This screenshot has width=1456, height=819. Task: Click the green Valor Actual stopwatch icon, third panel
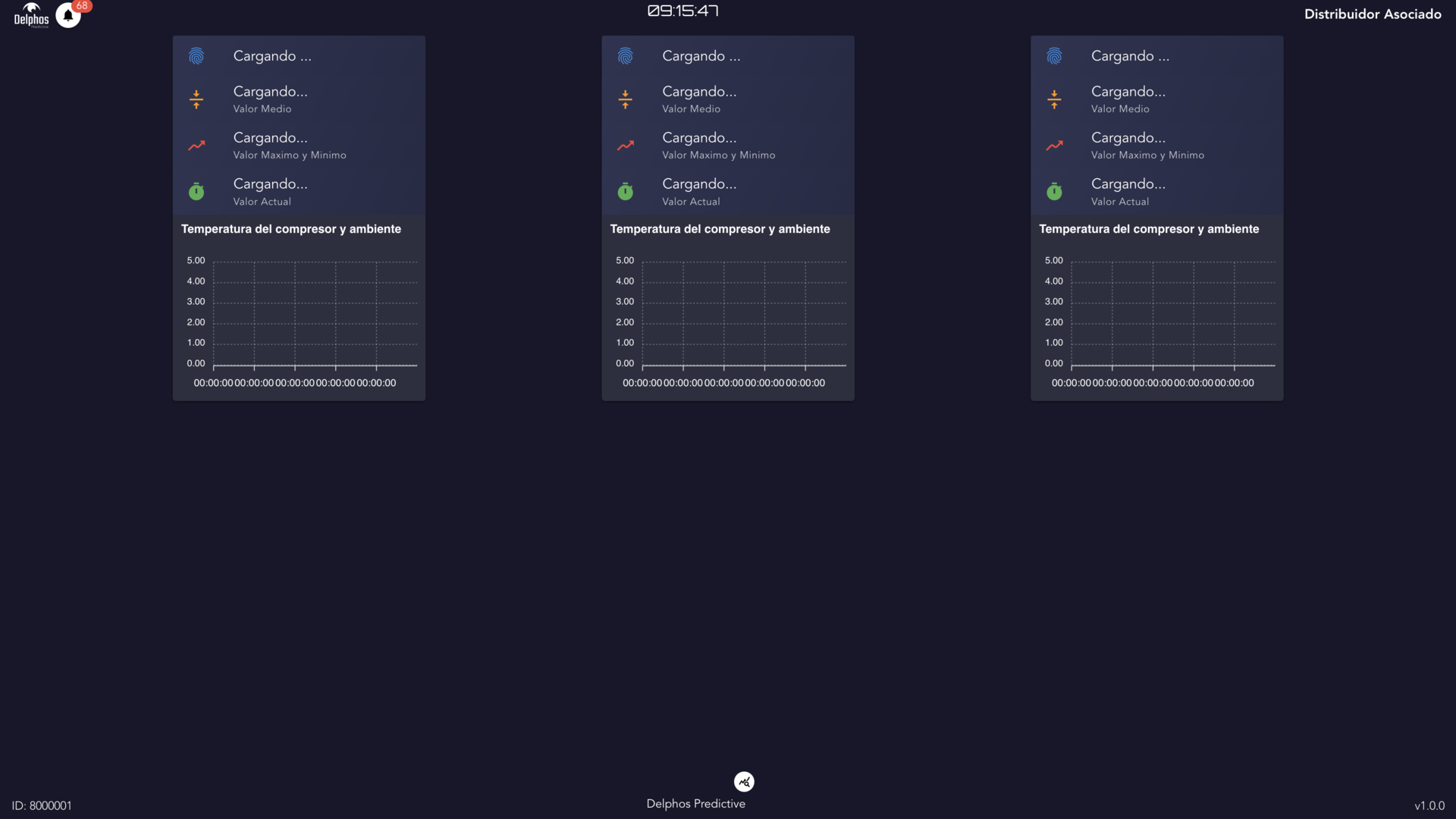coord(1054,191)
